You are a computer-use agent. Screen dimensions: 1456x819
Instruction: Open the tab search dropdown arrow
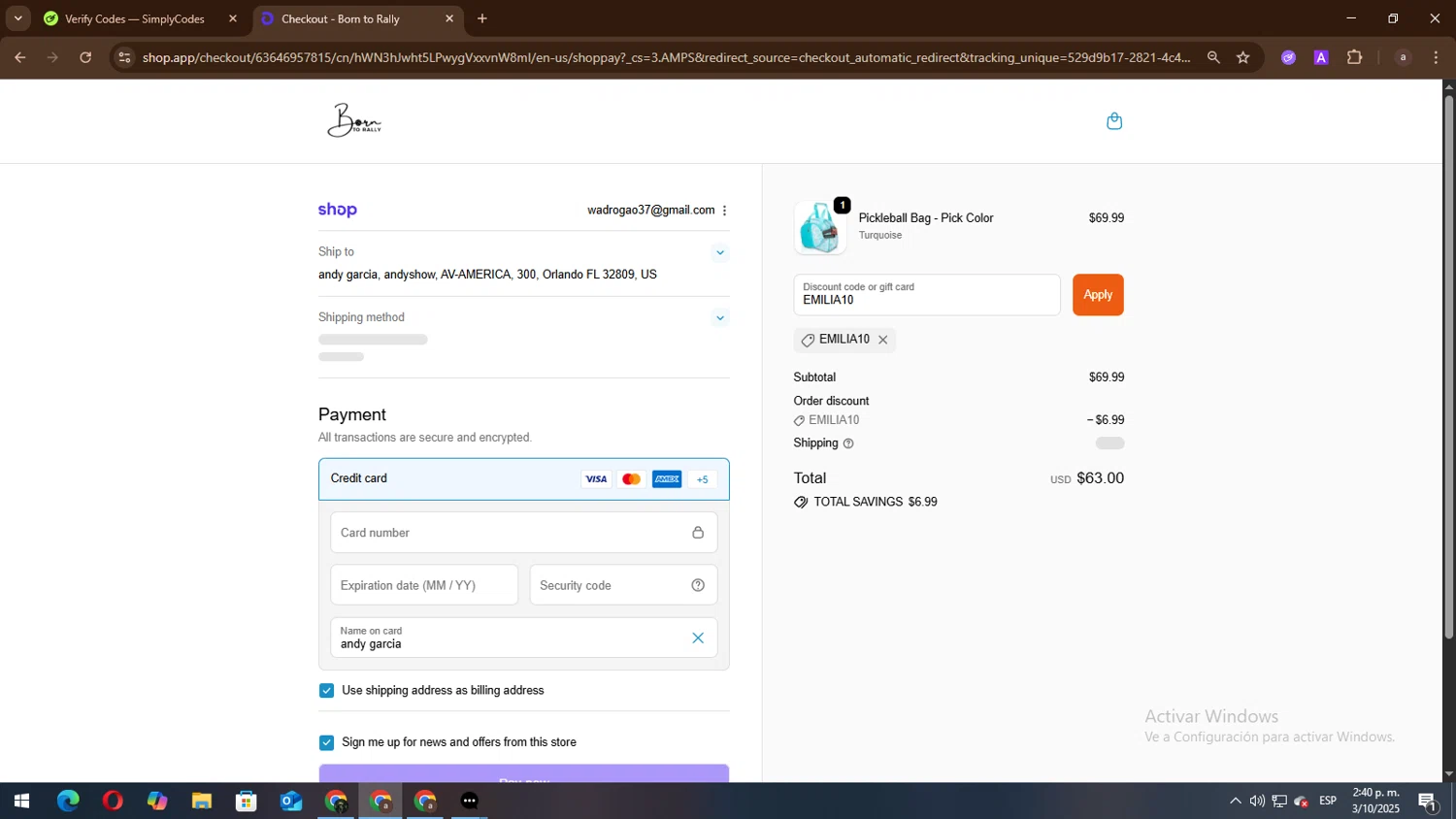click(17, 18)
